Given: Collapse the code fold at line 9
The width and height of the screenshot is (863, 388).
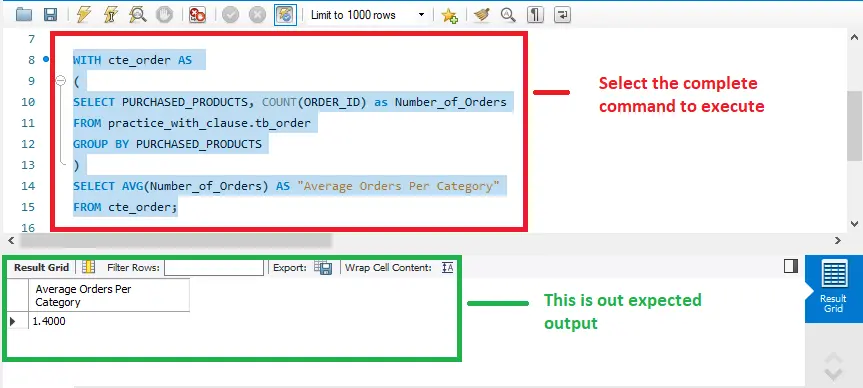Looking at the screenshot, I should pyautogui.click(x=61, y=81).
